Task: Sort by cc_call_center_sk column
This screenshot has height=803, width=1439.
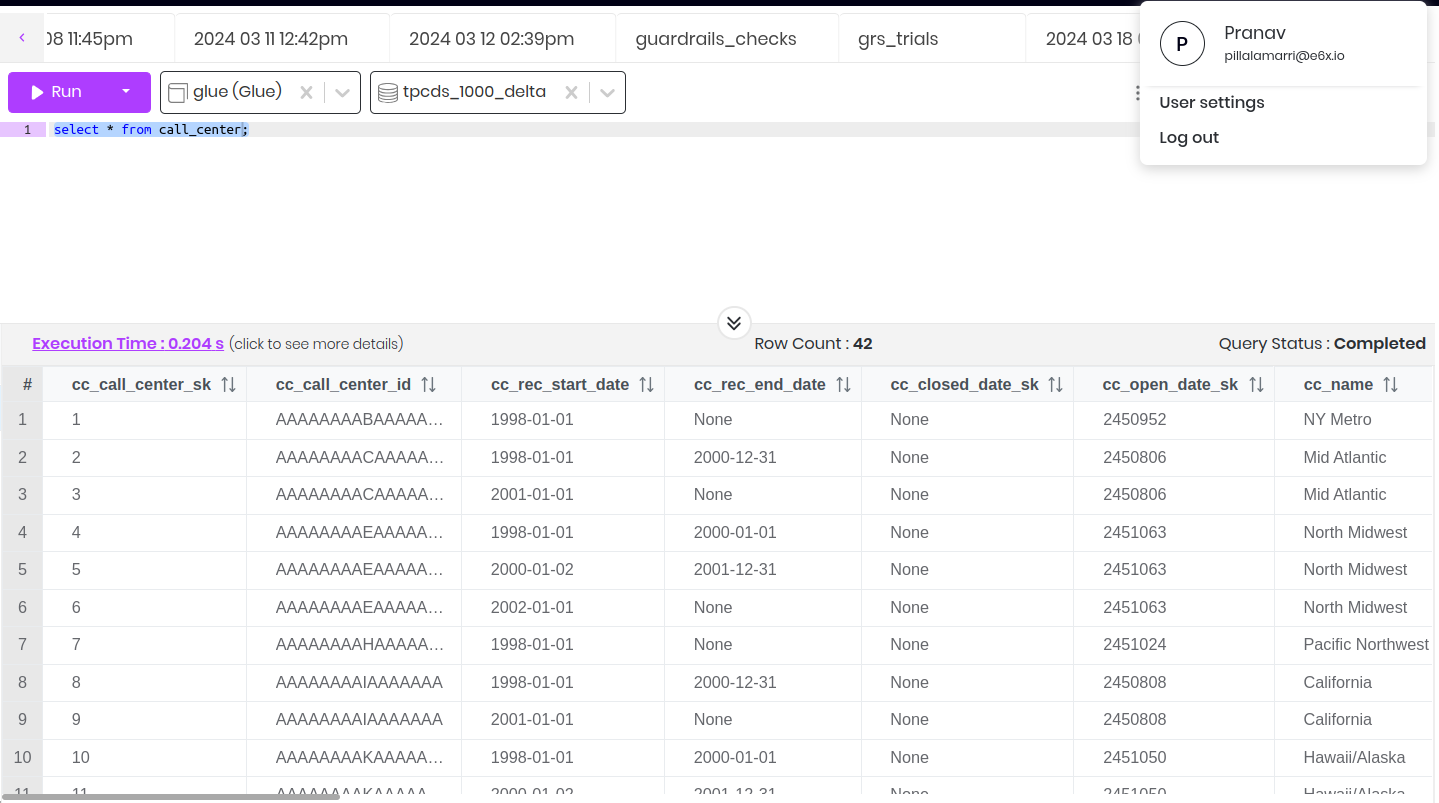Action: (228, 385)
